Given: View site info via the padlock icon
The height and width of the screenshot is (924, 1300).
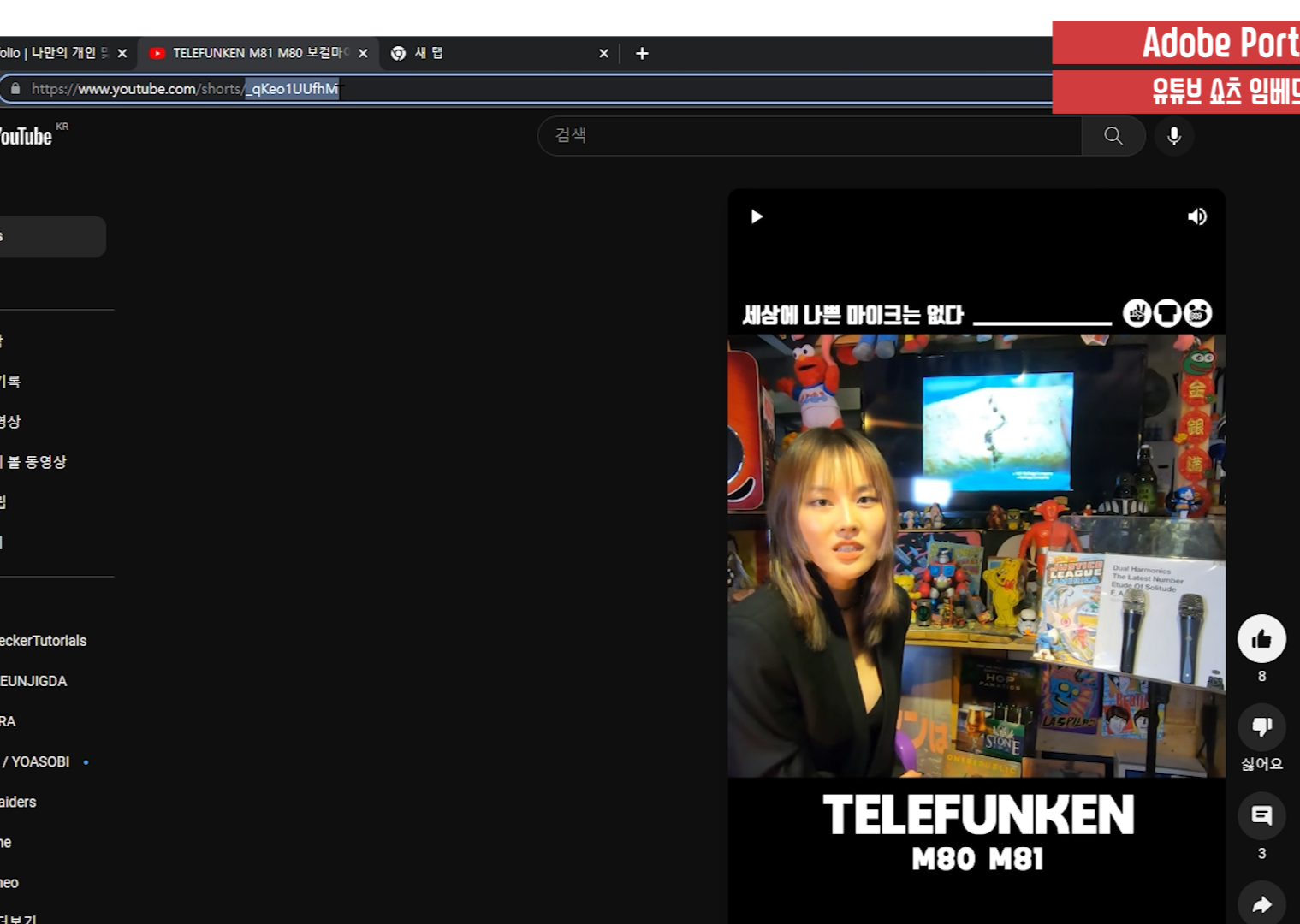Looking at the screenshot, I should pos(15,88).
